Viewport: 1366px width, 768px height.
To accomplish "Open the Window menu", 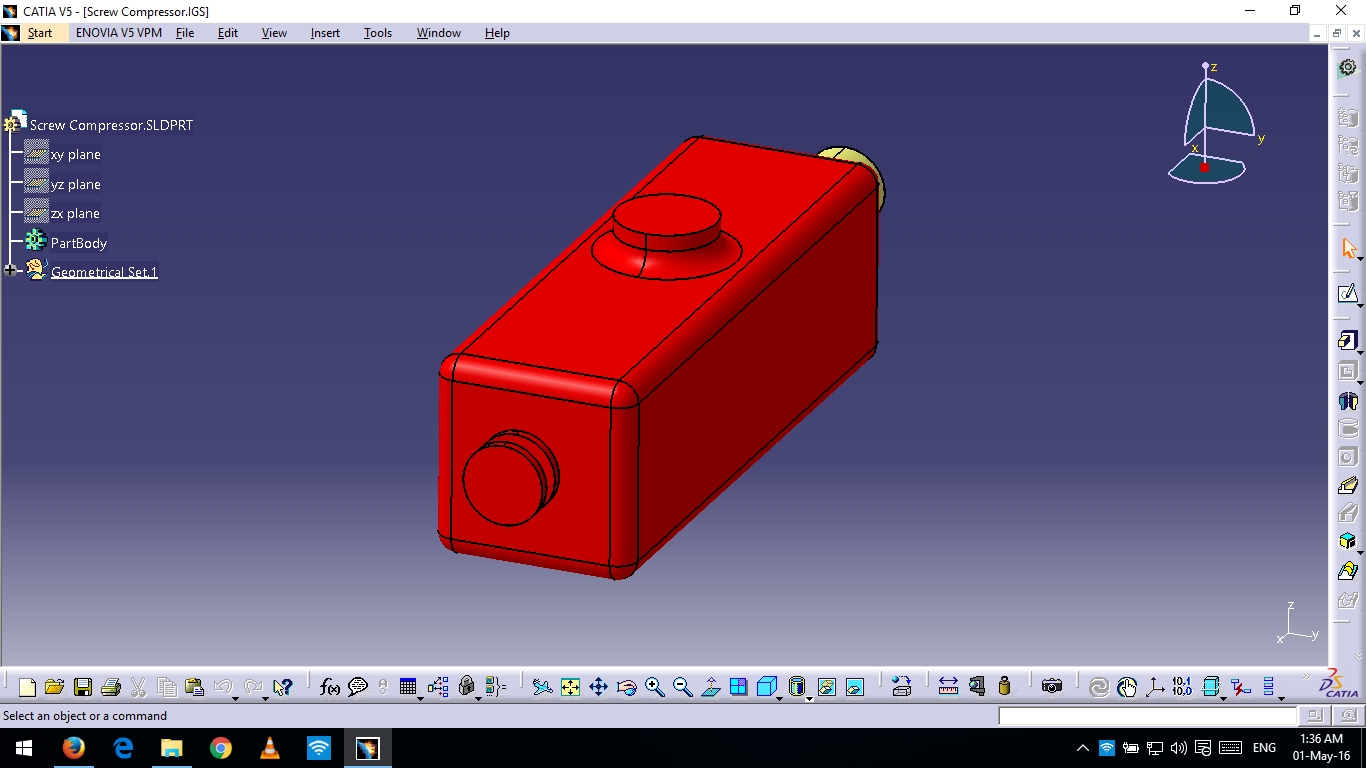I will 439,33.
